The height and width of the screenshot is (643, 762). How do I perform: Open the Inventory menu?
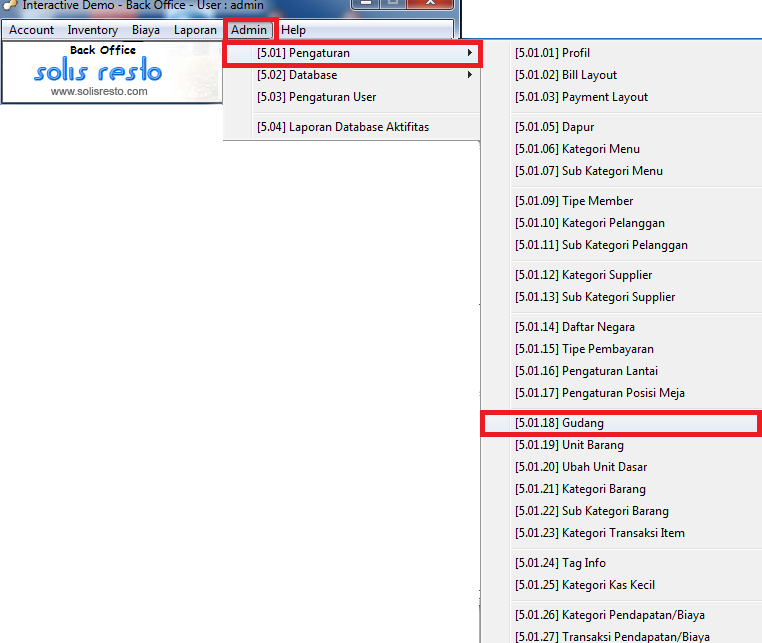(93, 30)
